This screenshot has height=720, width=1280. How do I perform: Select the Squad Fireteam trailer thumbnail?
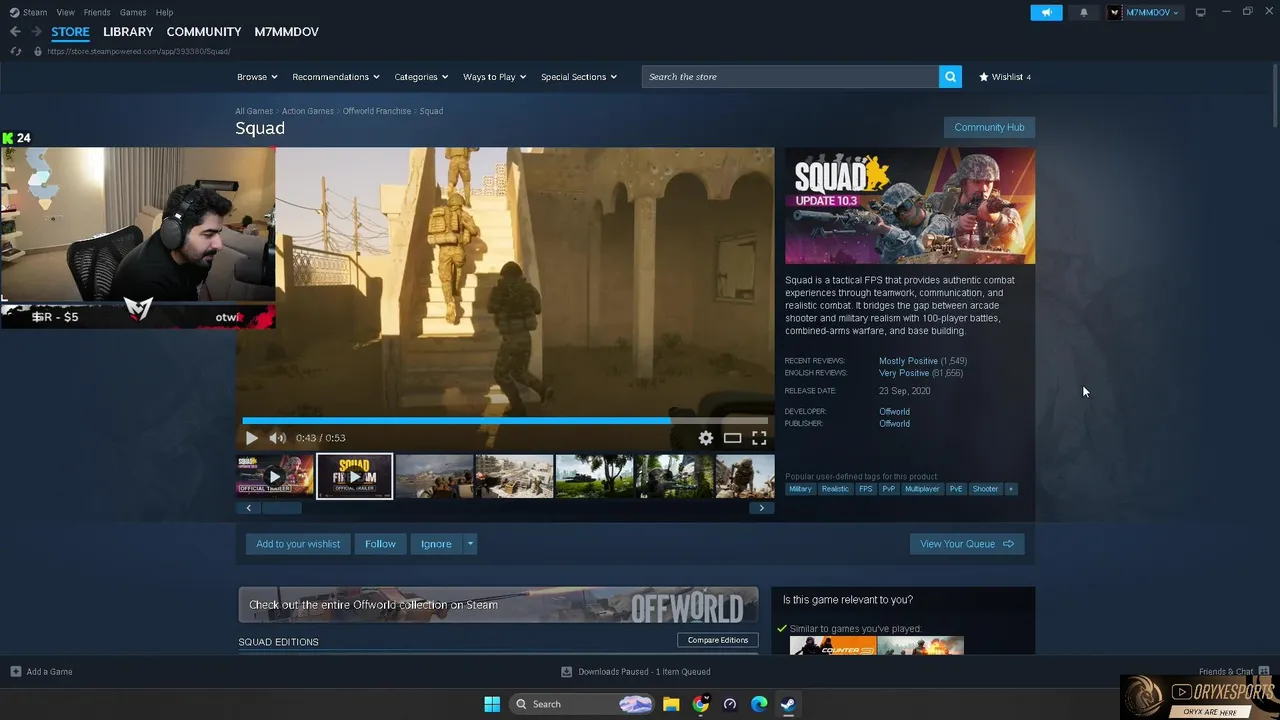[x=354, y=476]
